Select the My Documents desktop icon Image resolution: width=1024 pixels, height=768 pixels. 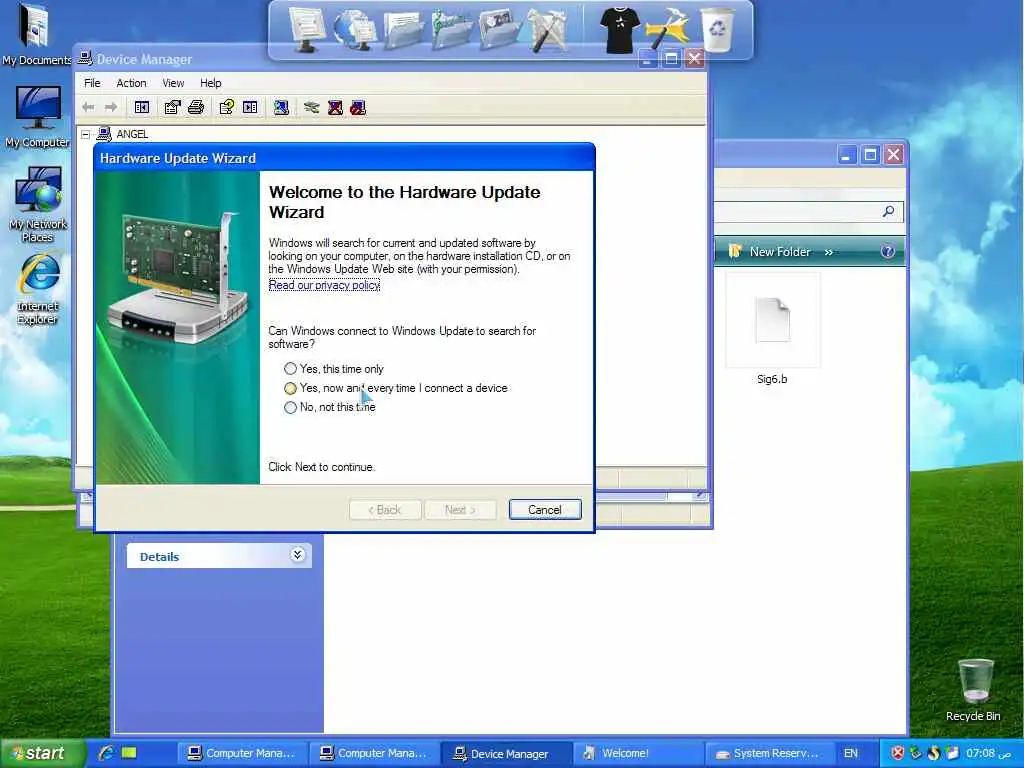[x=36, y=35]
